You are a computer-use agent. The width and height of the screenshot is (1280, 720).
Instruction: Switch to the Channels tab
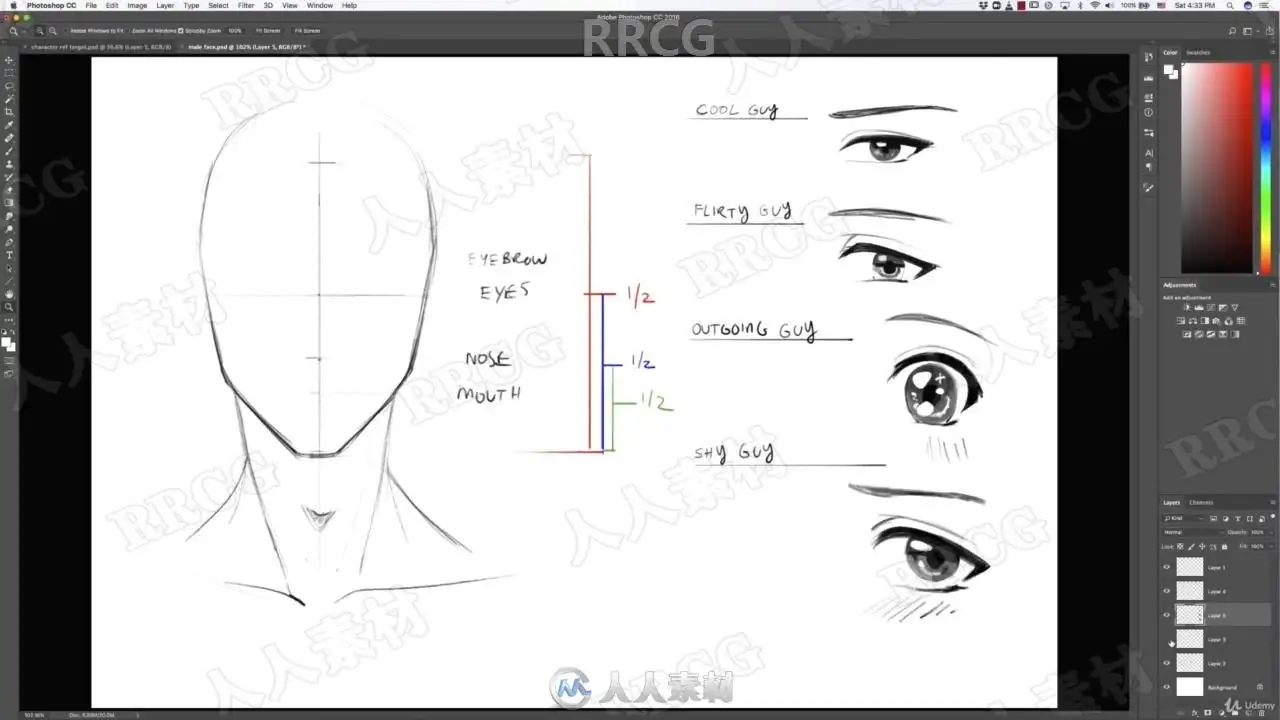(1201, 502)
